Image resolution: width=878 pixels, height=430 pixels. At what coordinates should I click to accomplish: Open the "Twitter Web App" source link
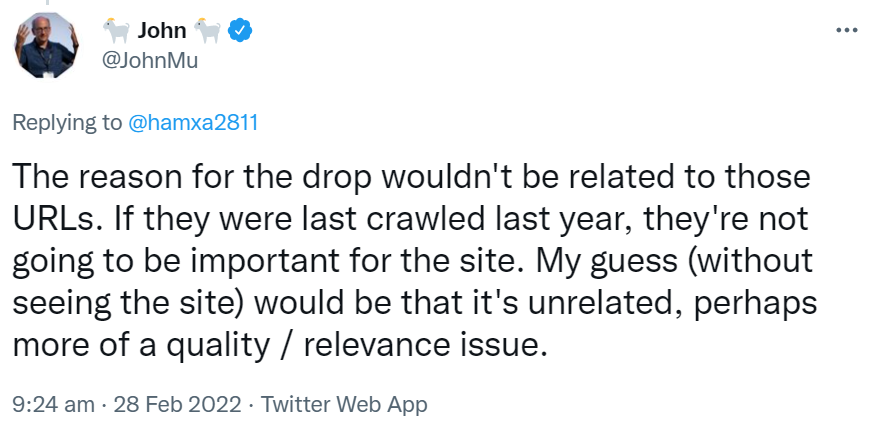[344, 405]
